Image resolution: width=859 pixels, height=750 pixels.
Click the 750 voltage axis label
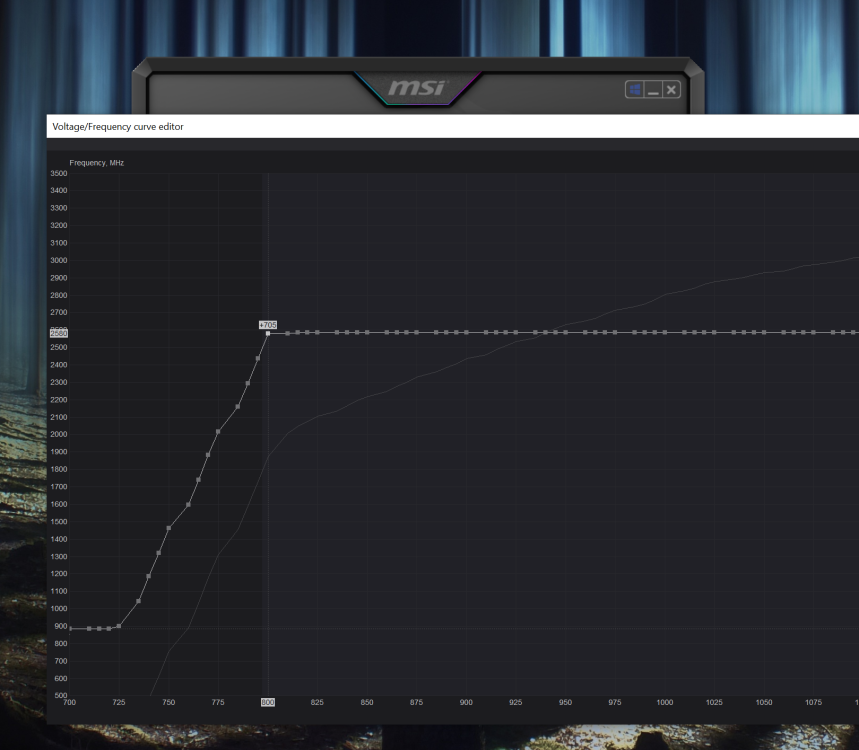pyautogui.click(x=169, y=702)
